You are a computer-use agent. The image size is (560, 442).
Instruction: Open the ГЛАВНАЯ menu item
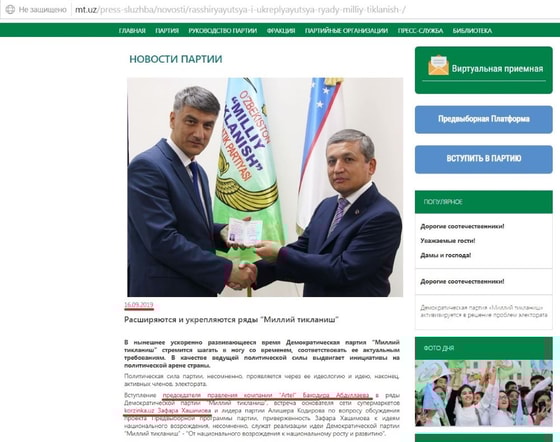tap(132, 31)
